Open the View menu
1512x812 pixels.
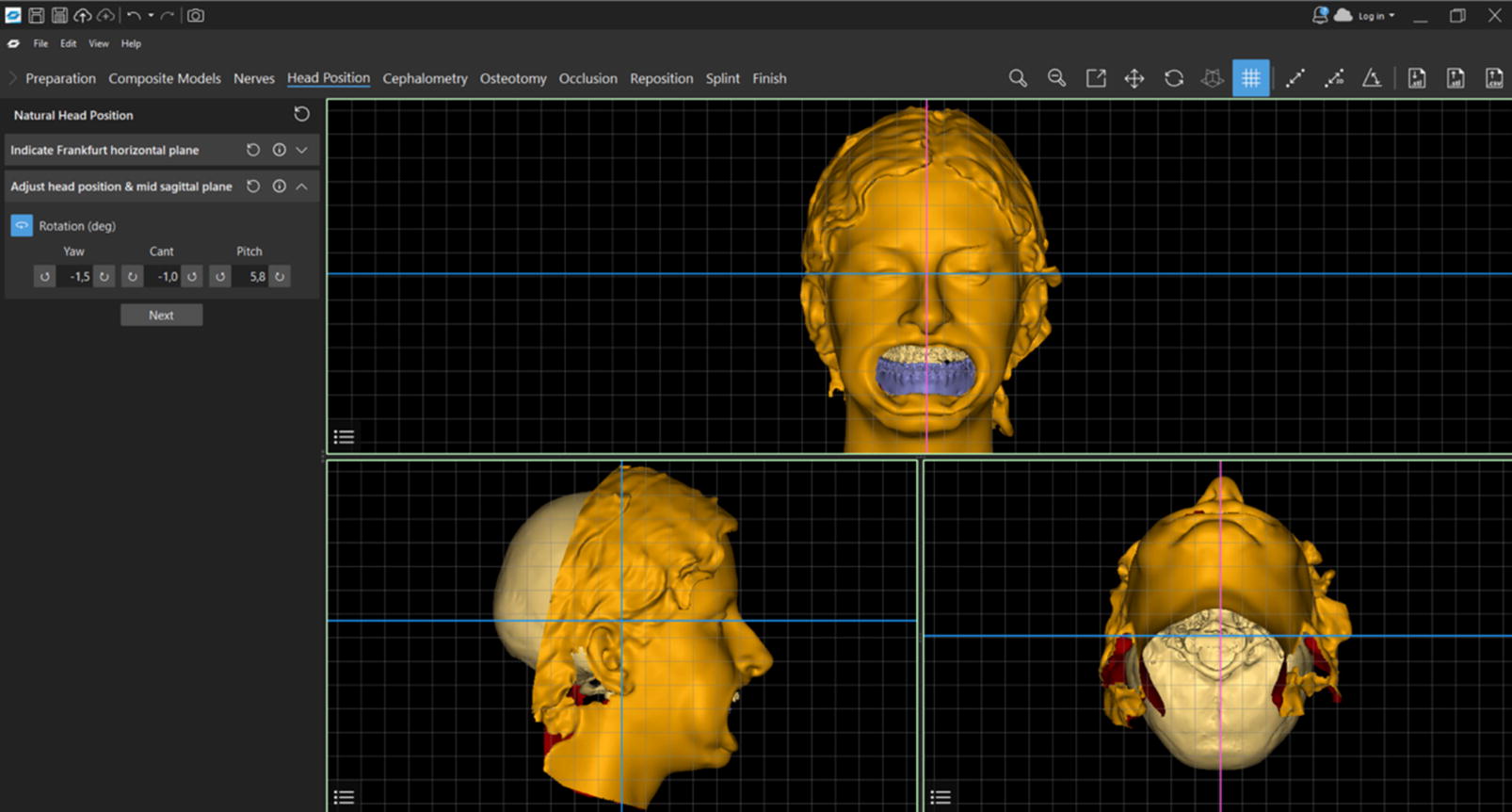coord(99,43)
